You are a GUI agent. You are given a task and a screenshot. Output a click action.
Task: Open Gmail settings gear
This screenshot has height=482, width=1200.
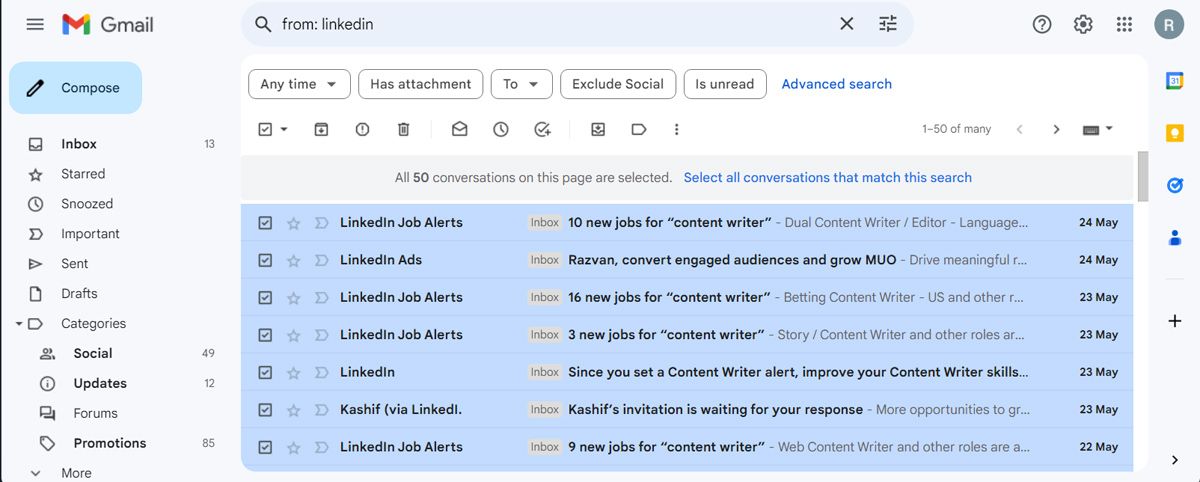coord(1083,24)
